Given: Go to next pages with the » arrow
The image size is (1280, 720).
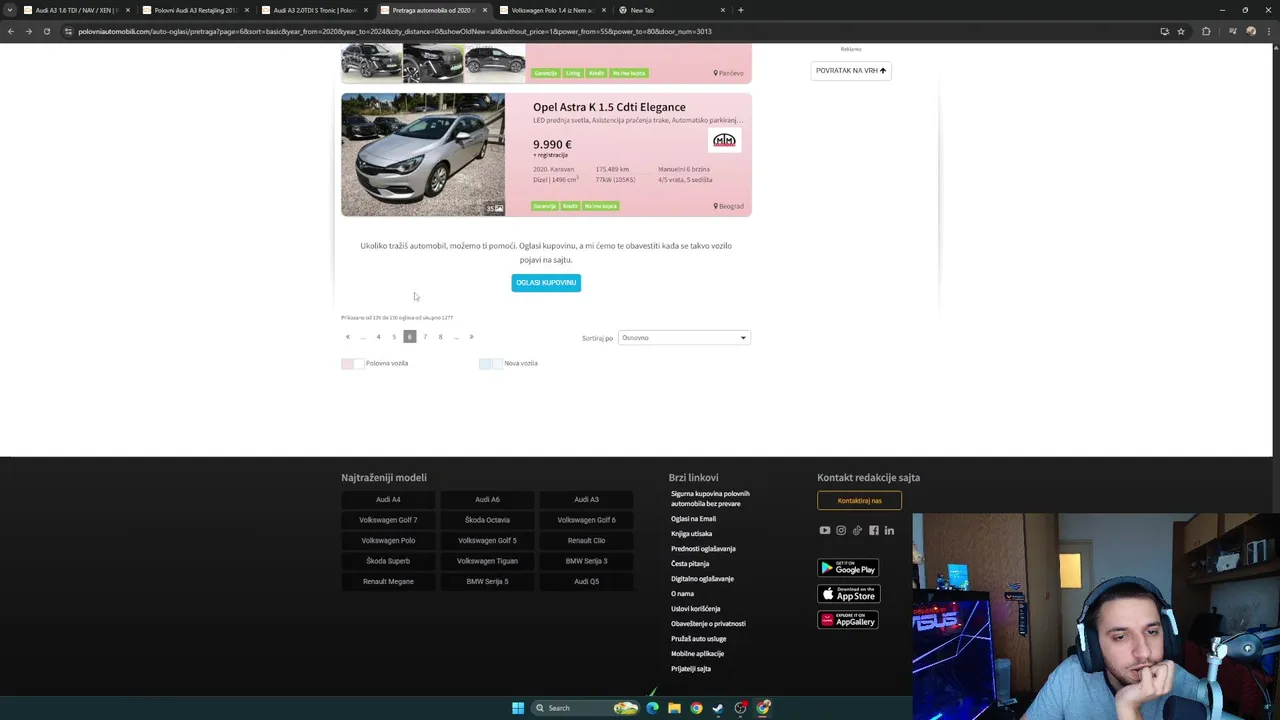Looking at the screenshot, I should click(x=471, y=337).
